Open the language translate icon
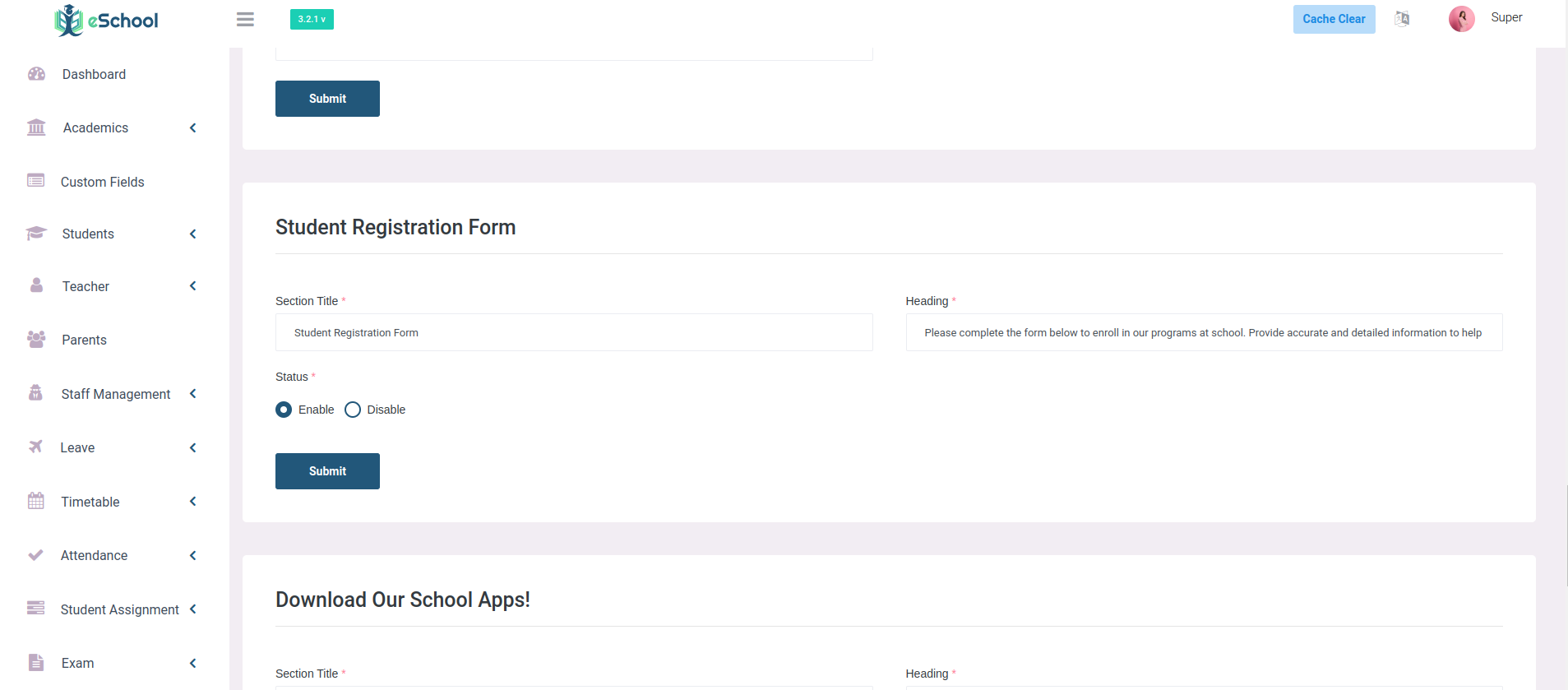This screenshot has width=1568, height=690. [x=1402, y=19]
